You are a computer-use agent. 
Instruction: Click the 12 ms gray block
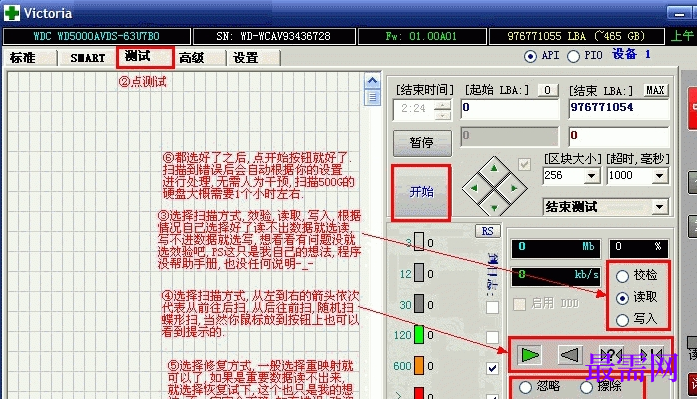click(419, 273)
